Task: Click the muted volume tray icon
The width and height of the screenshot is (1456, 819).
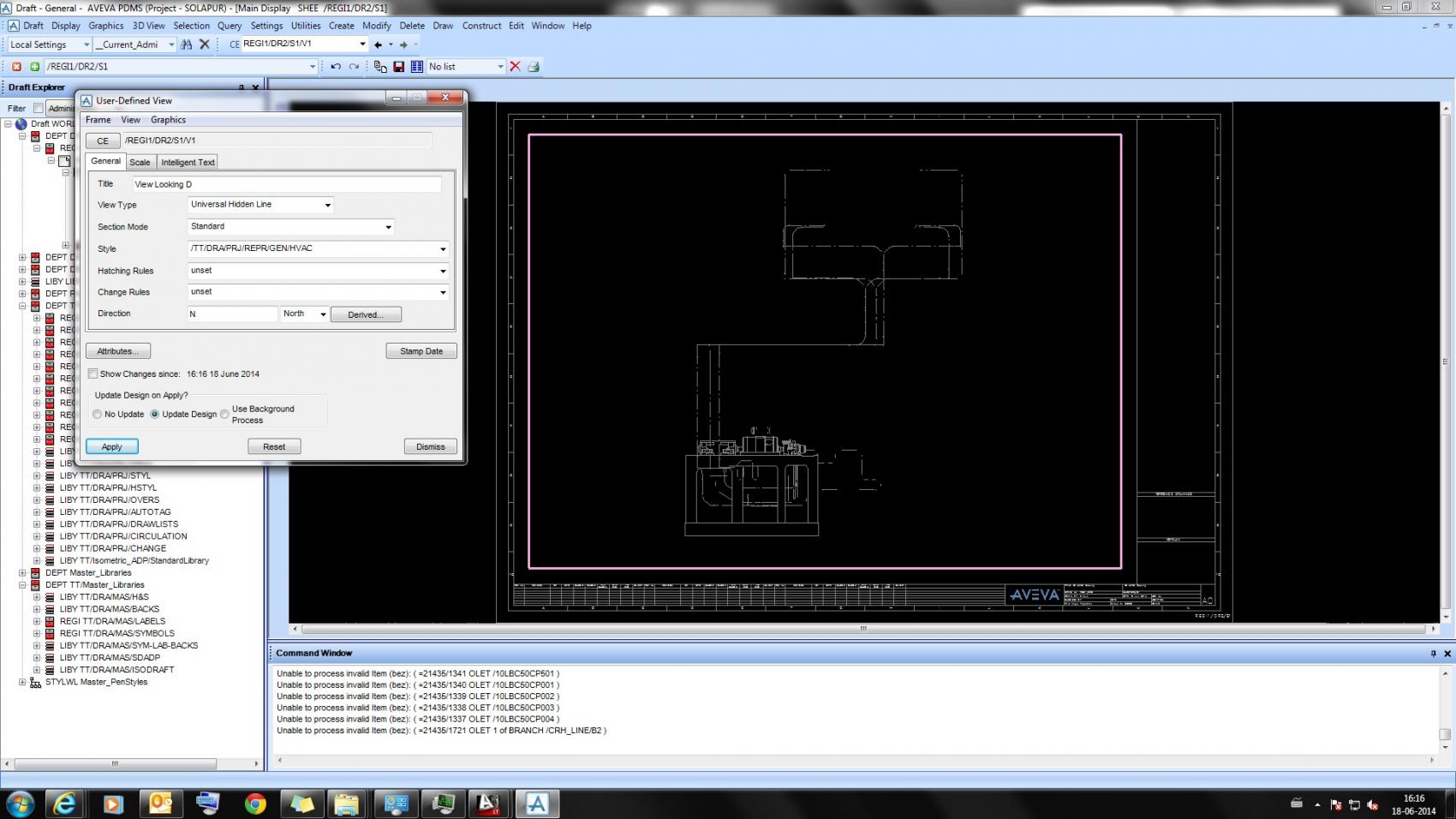Action: pos(1373,804)
